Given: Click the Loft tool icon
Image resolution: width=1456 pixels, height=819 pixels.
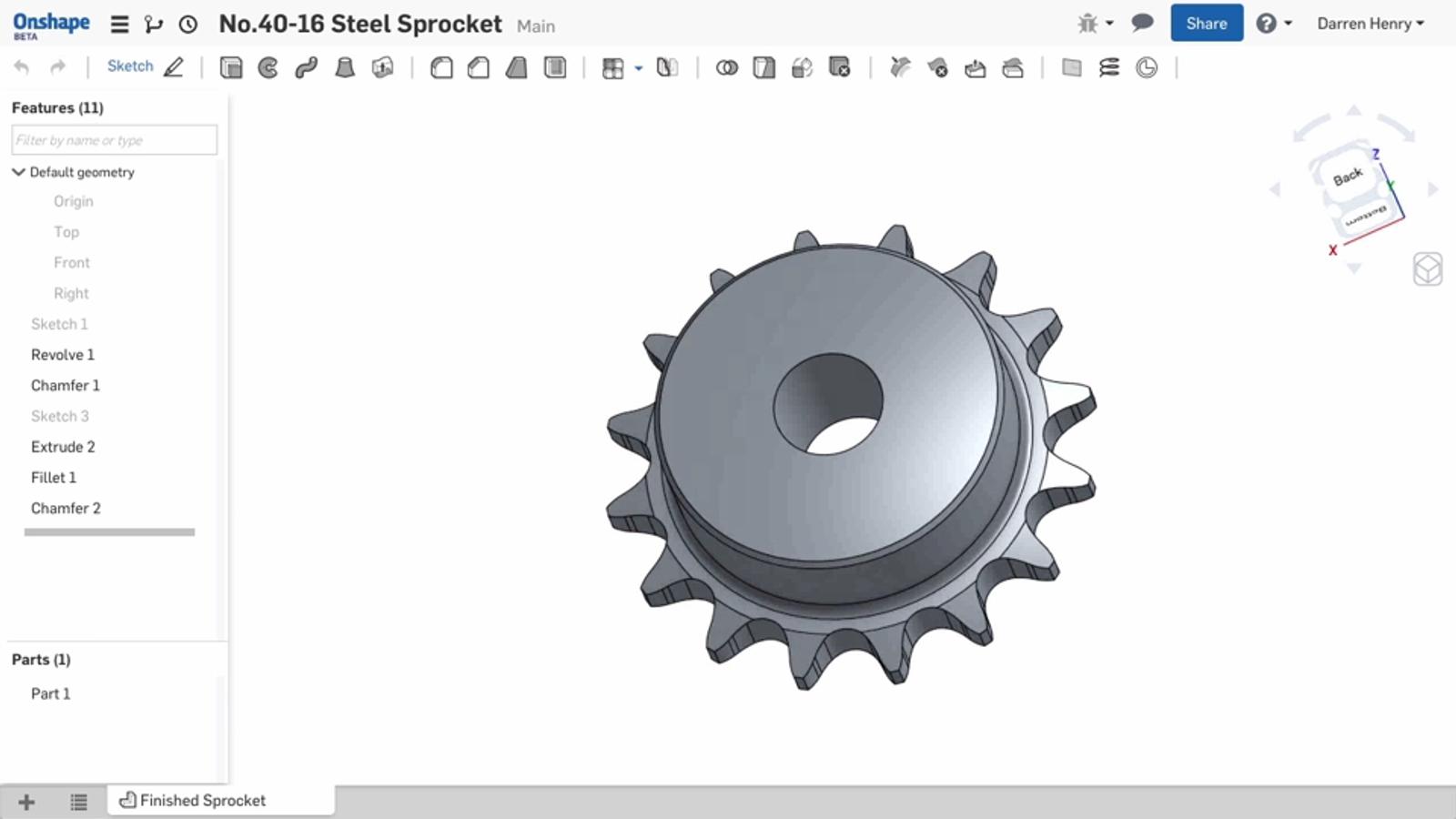Looking at the screenshot, I should coord(345,67).
